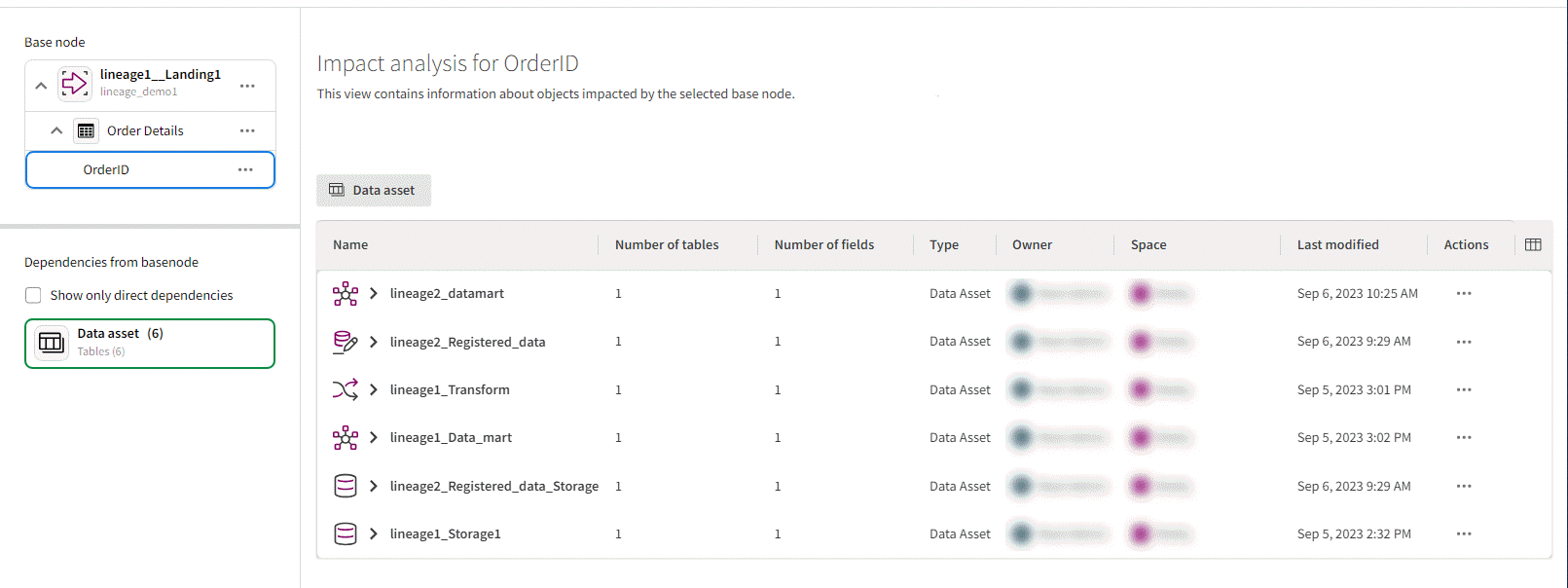Viewport: 1568px width, 588px height.
Task: Click the lineage1_Transform shuffle icon
Action: (x=346, y=389)
